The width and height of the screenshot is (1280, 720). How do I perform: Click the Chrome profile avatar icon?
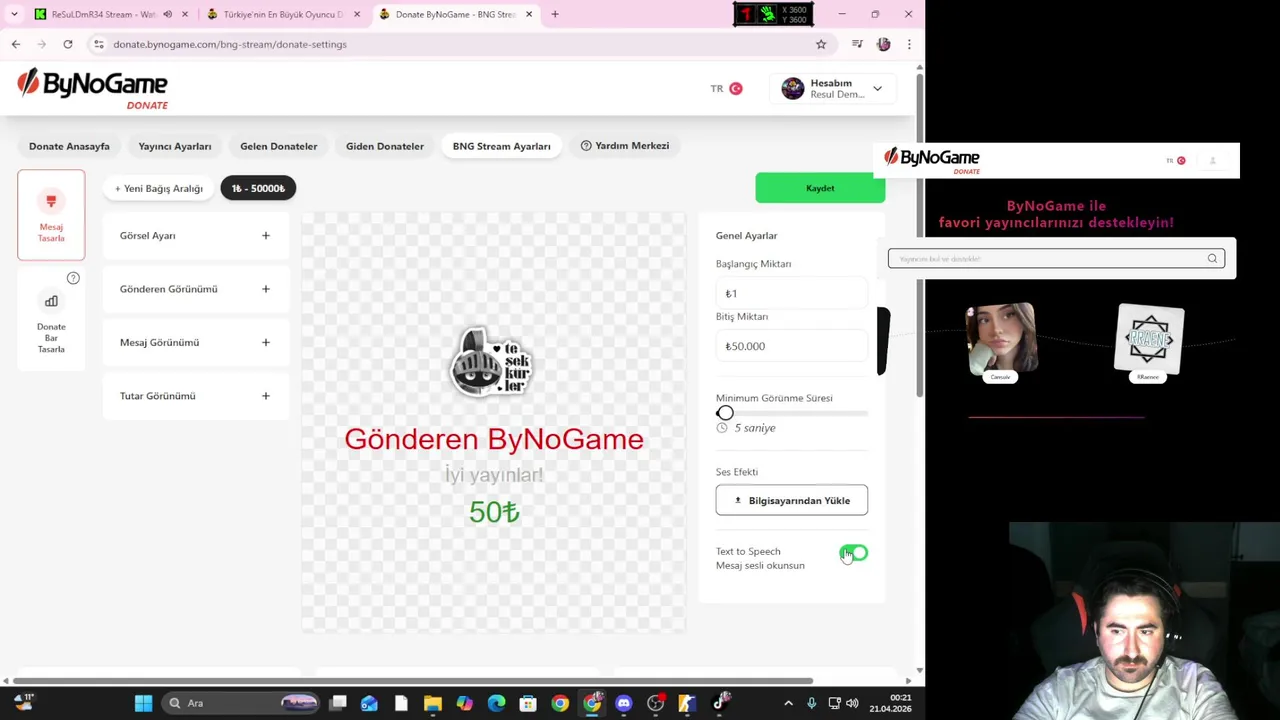point(883,44)
